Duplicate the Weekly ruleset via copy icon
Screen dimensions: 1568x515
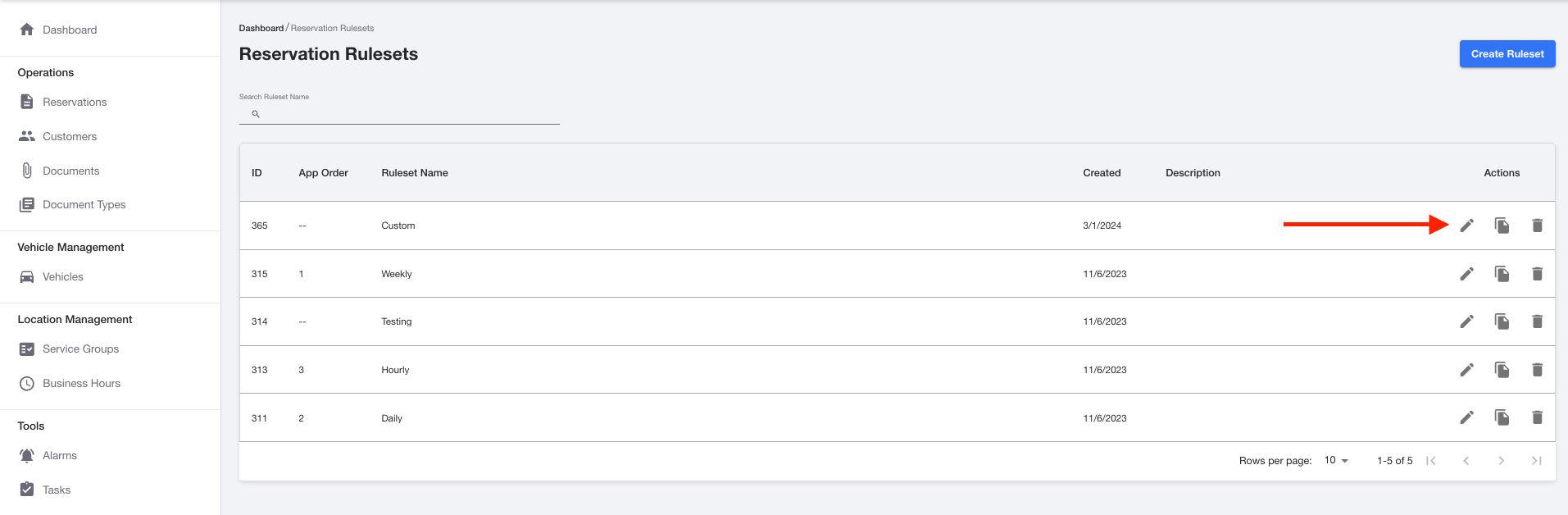point(1502,274)
